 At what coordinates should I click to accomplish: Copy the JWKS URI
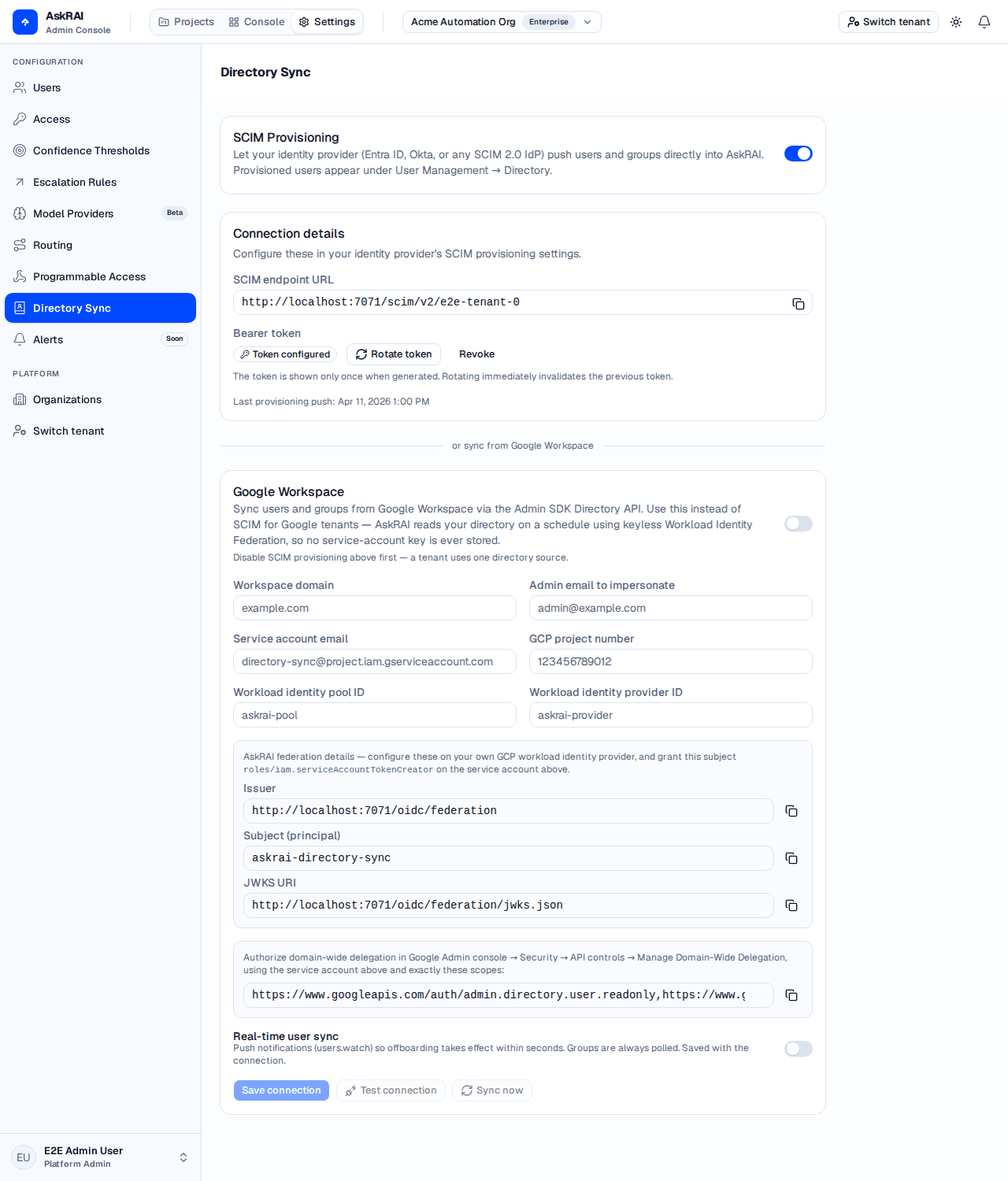tap(791, 905)
